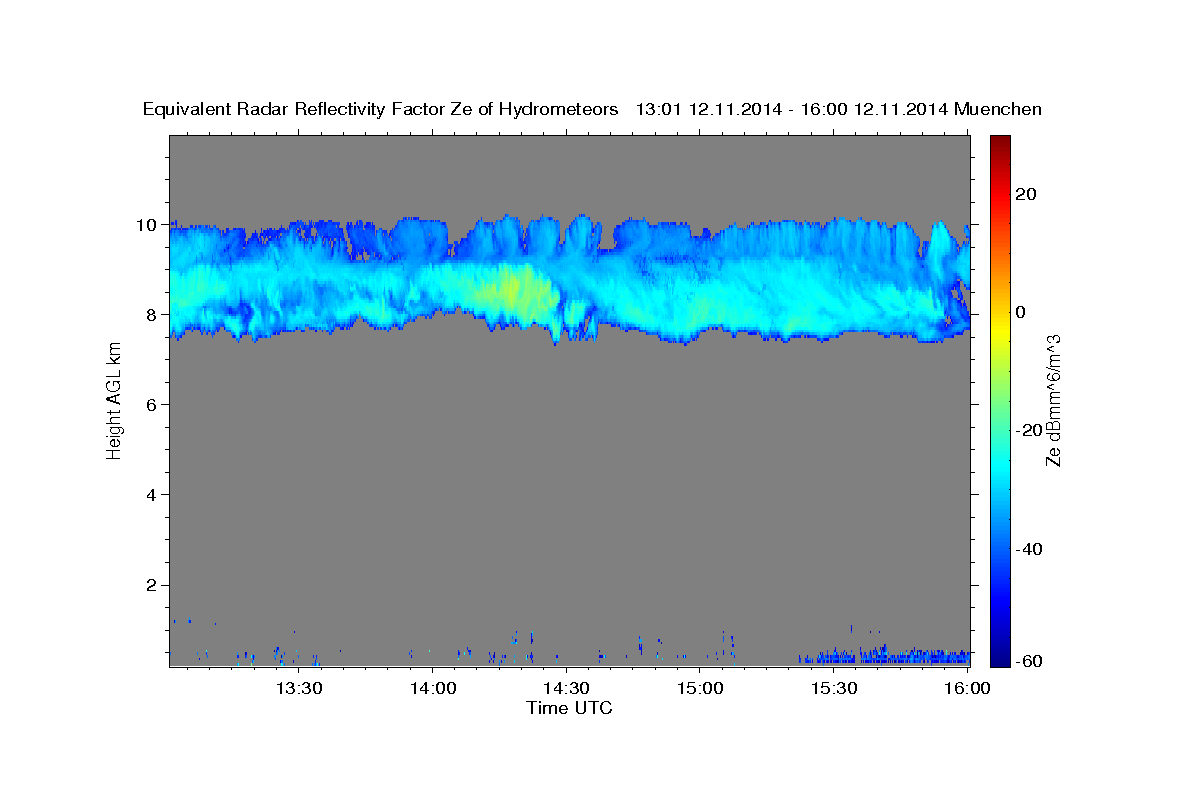Click the '13:30' time tick label
The height and width of the screenshot is (800, 1200).
(x=298, y=689)
